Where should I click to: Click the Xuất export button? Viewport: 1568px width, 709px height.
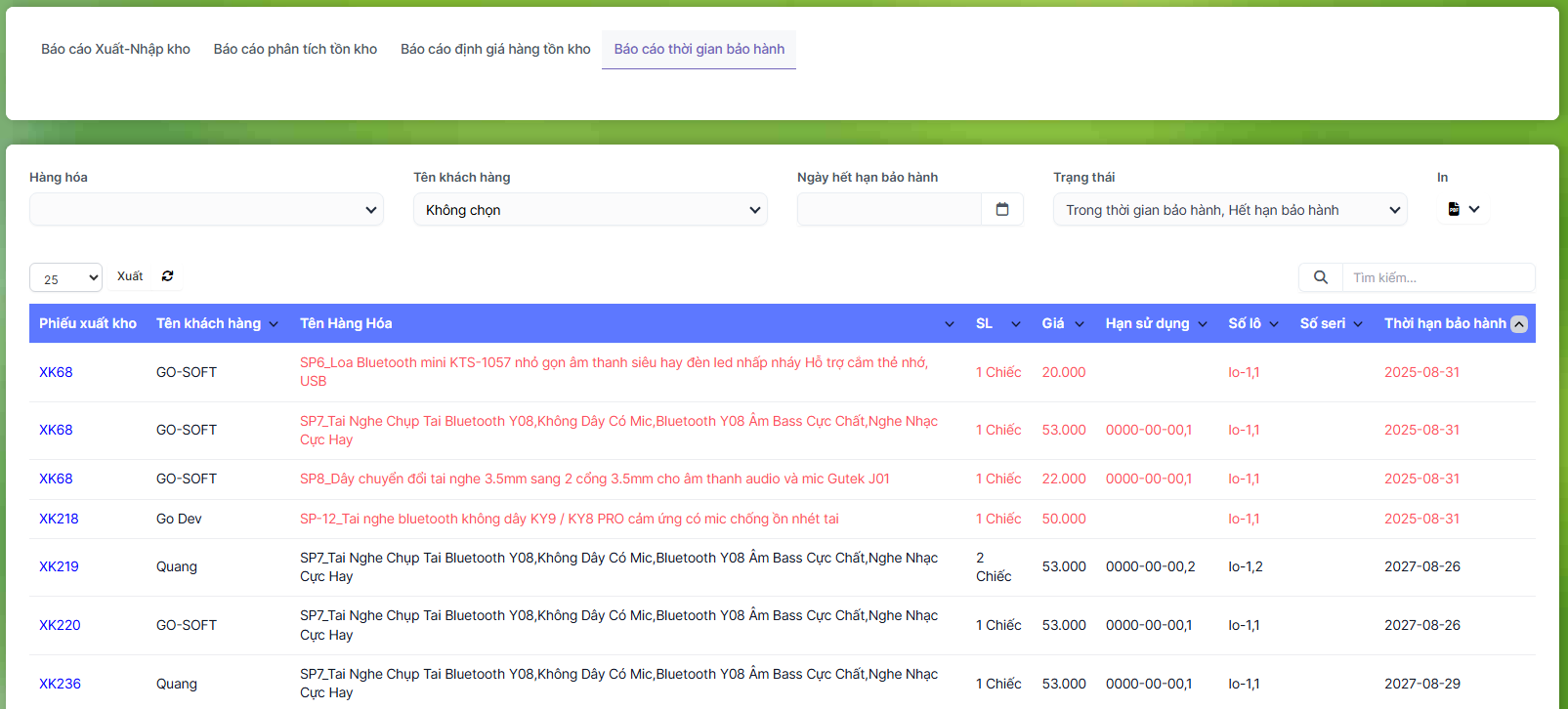tap(130, 276)
